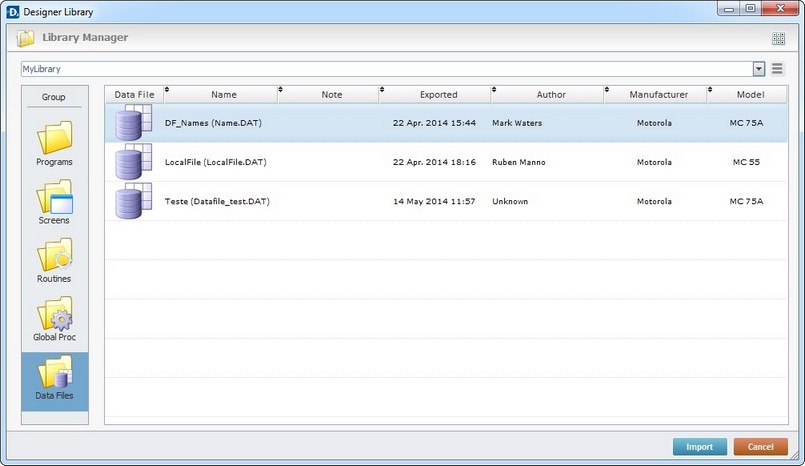Screen dimensions: 805x466
Task: Sort list by Author column header
Action: [551, 94]
